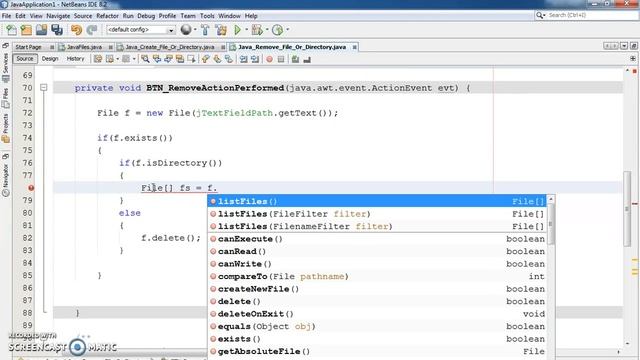
Task: Click the Build Project hammer icon
Action: (205, 30)
